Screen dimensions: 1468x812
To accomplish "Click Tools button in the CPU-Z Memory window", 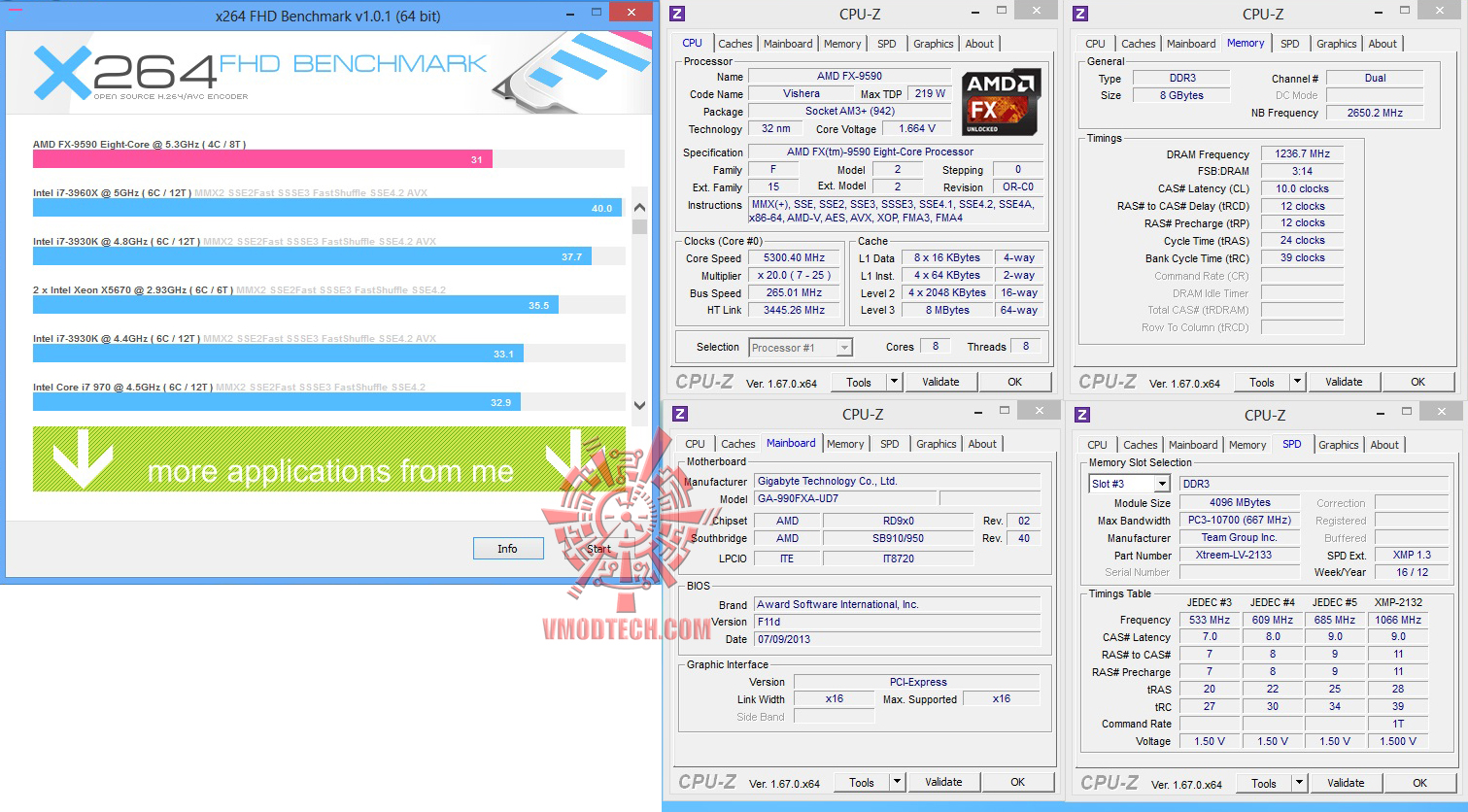I will [x=1262, y=383].
